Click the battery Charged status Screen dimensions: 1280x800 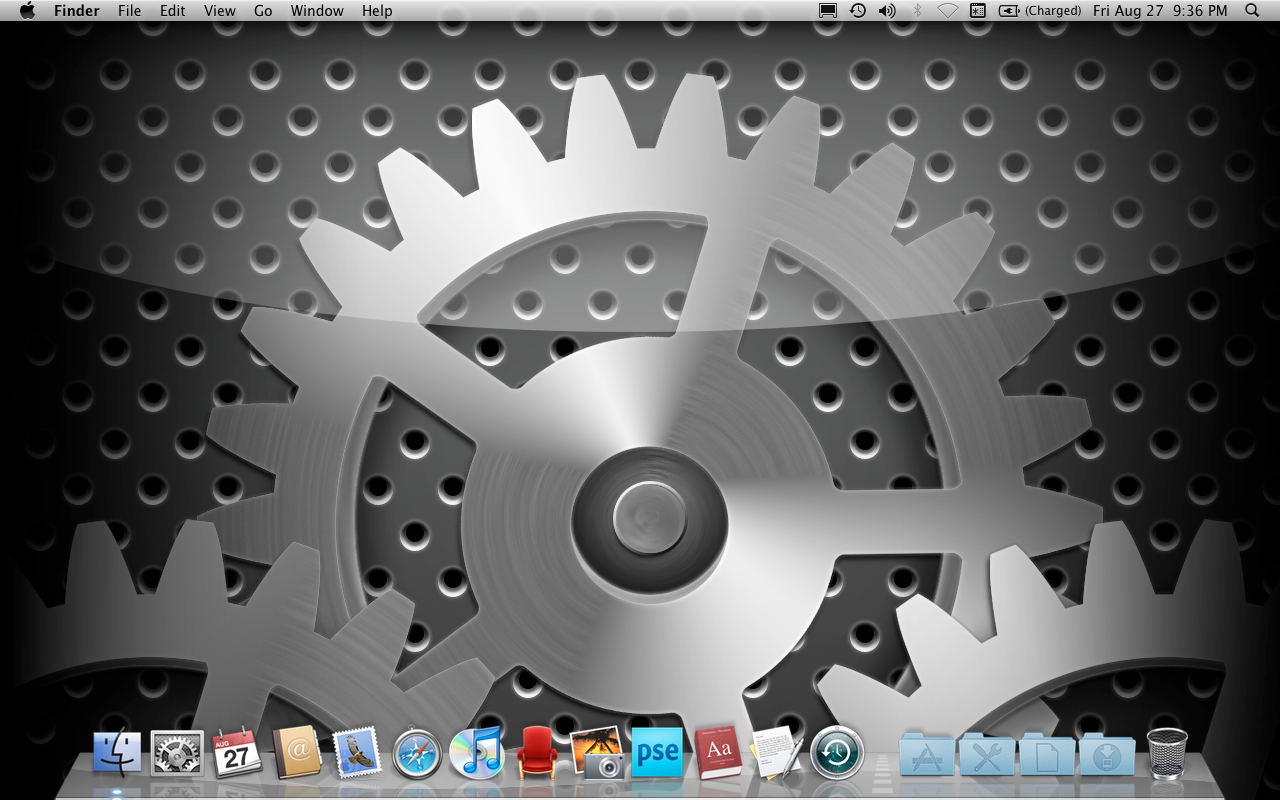[1040, 11]
